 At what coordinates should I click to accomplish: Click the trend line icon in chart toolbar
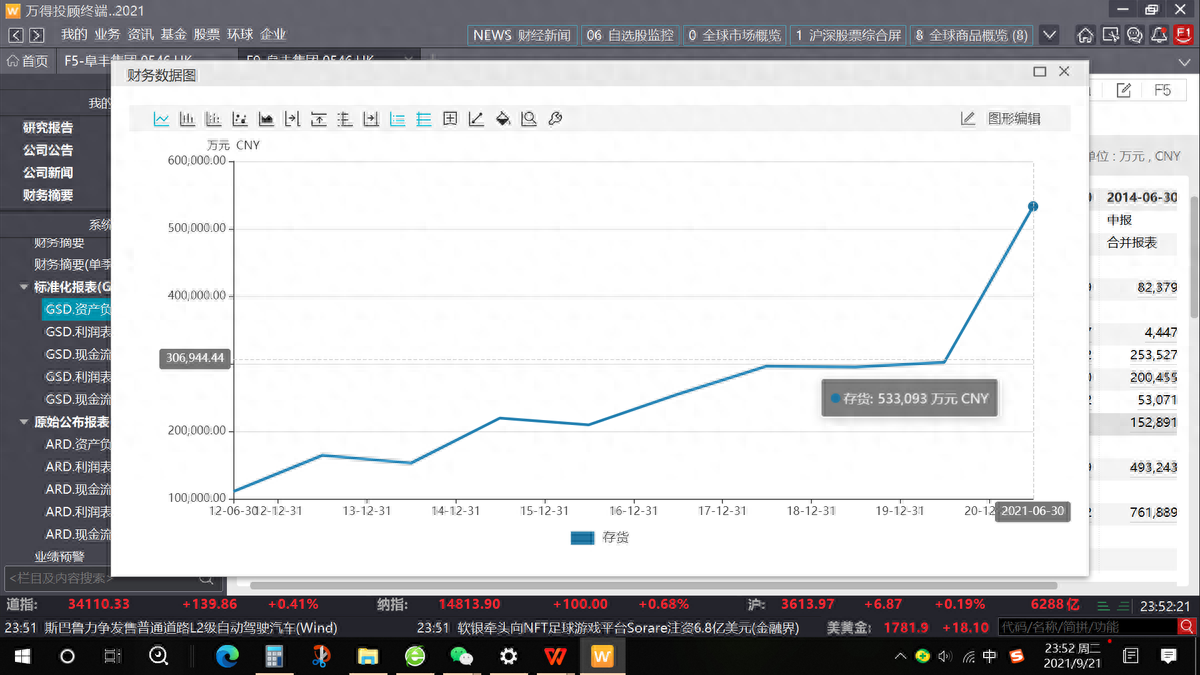point(476,119)
